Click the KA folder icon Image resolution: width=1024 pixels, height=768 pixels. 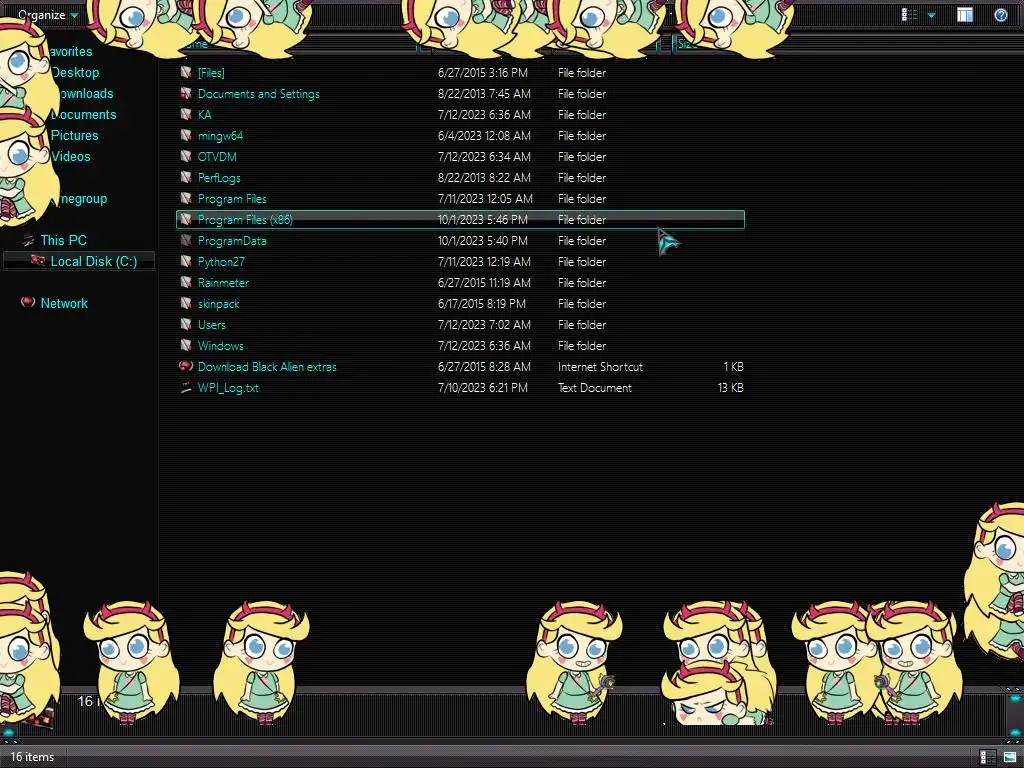tap(186, 114)
